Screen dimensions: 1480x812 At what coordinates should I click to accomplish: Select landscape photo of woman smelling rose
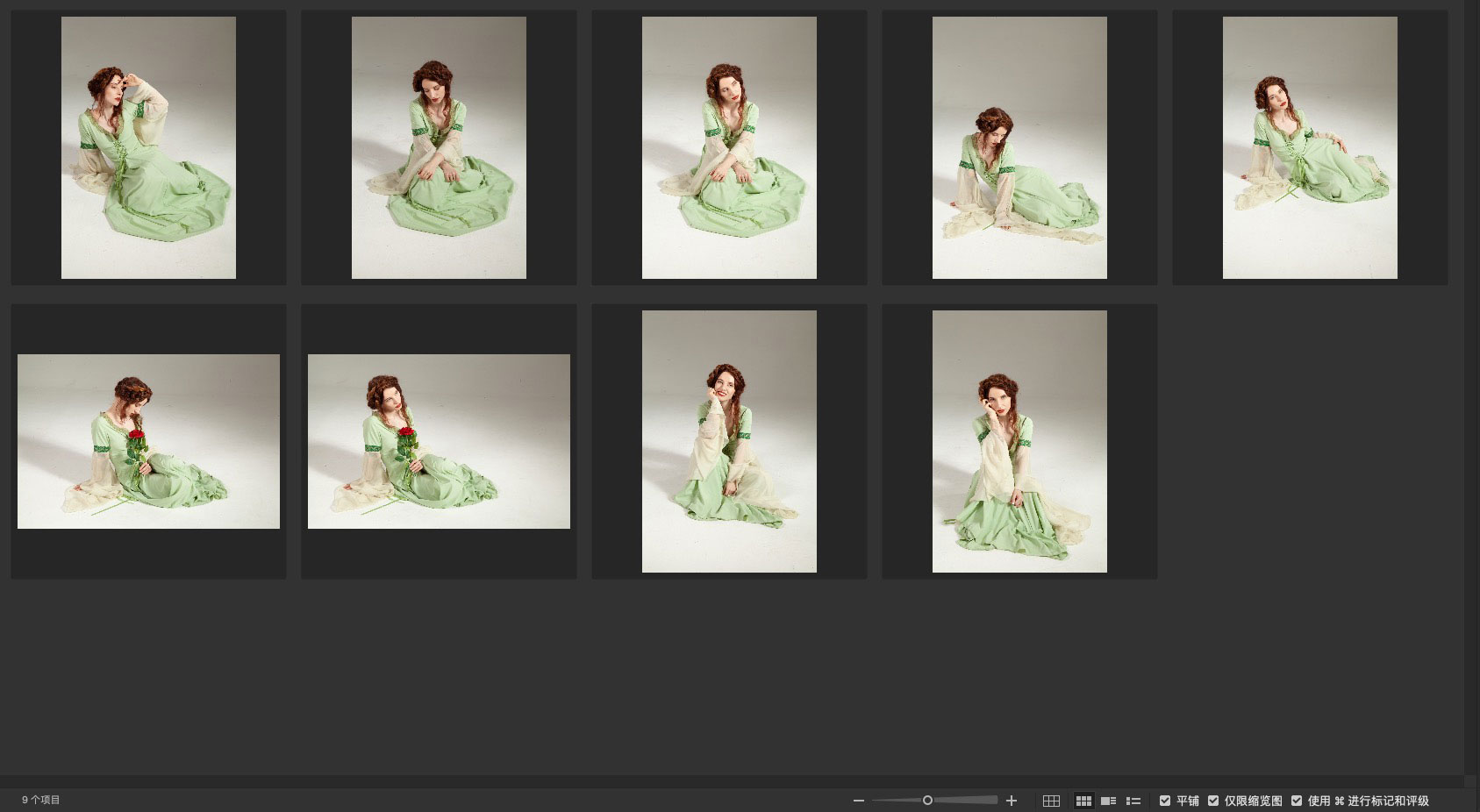[x=148, y=441]
